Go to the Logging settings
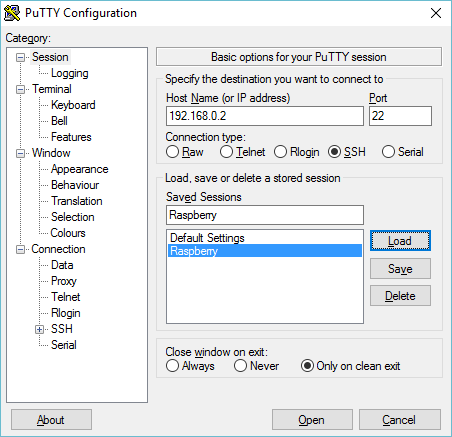The image size is (452, 437). 70,73
